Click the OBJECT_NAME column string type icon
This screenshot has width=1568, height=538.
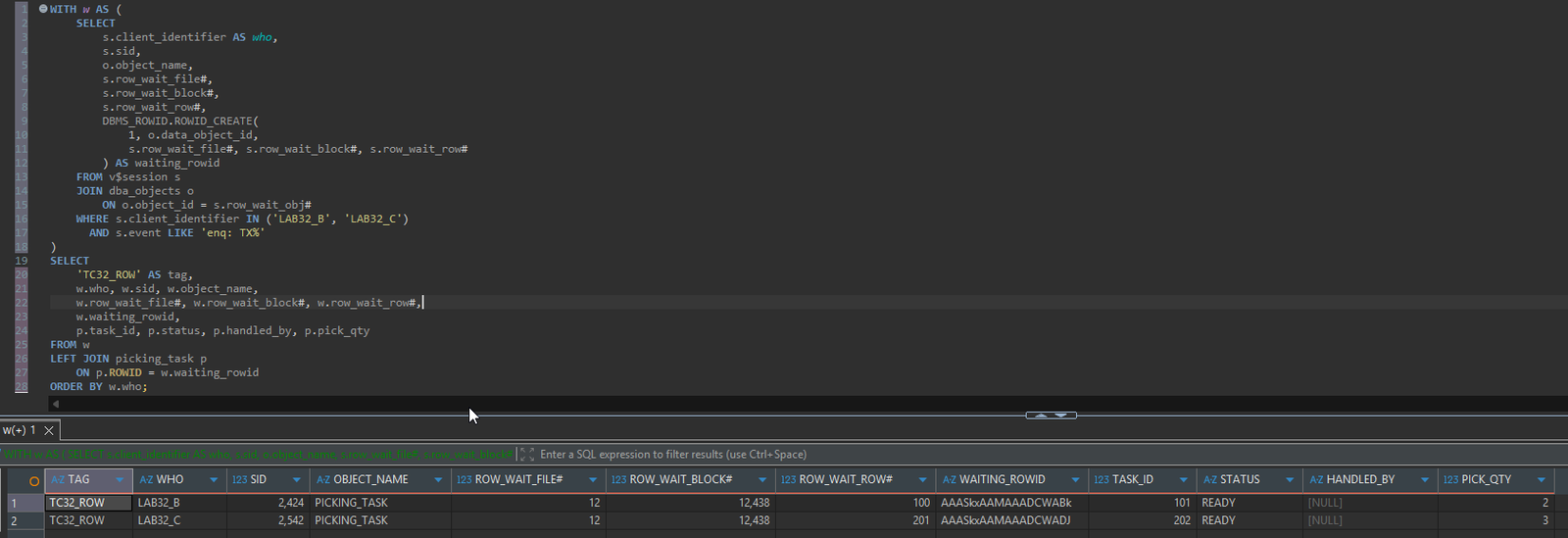tap(323, 480)
